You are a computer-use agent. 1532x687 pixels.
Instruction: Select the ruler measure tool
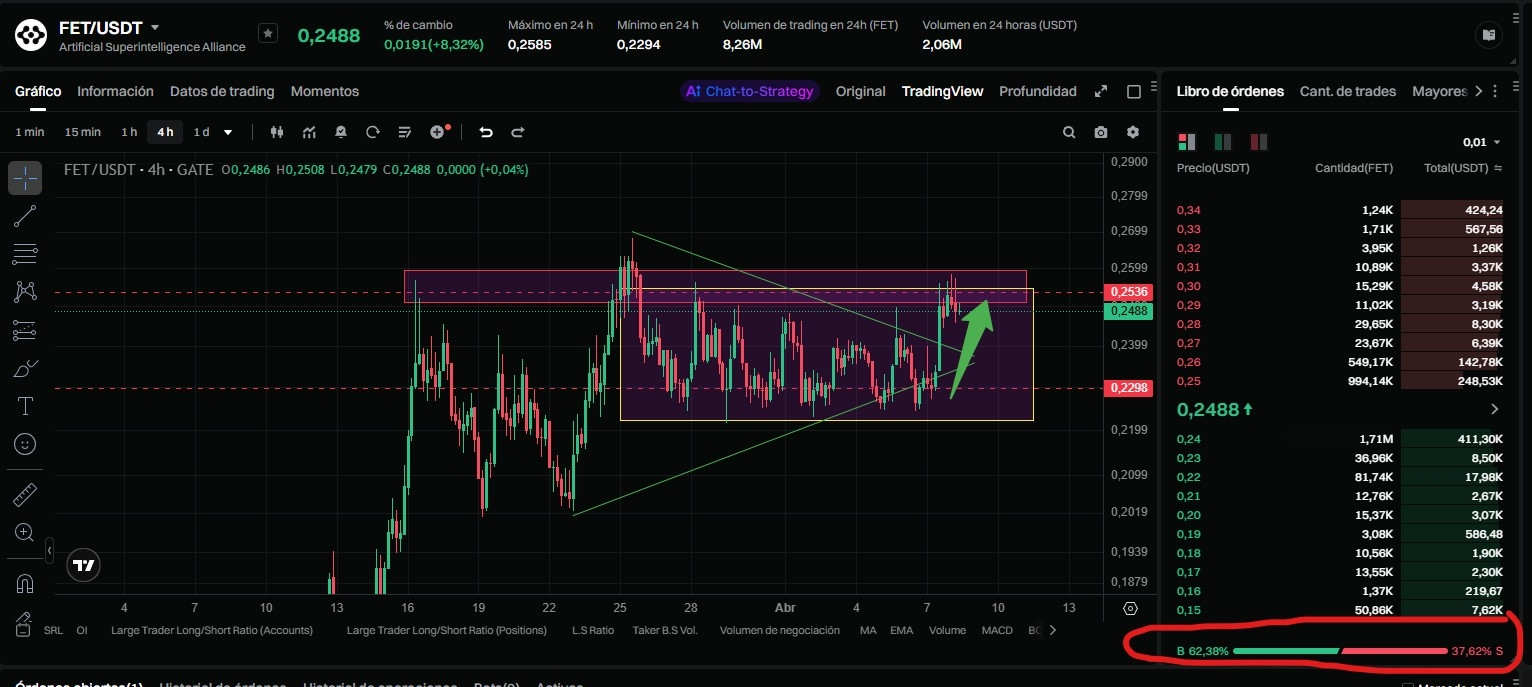25,495
